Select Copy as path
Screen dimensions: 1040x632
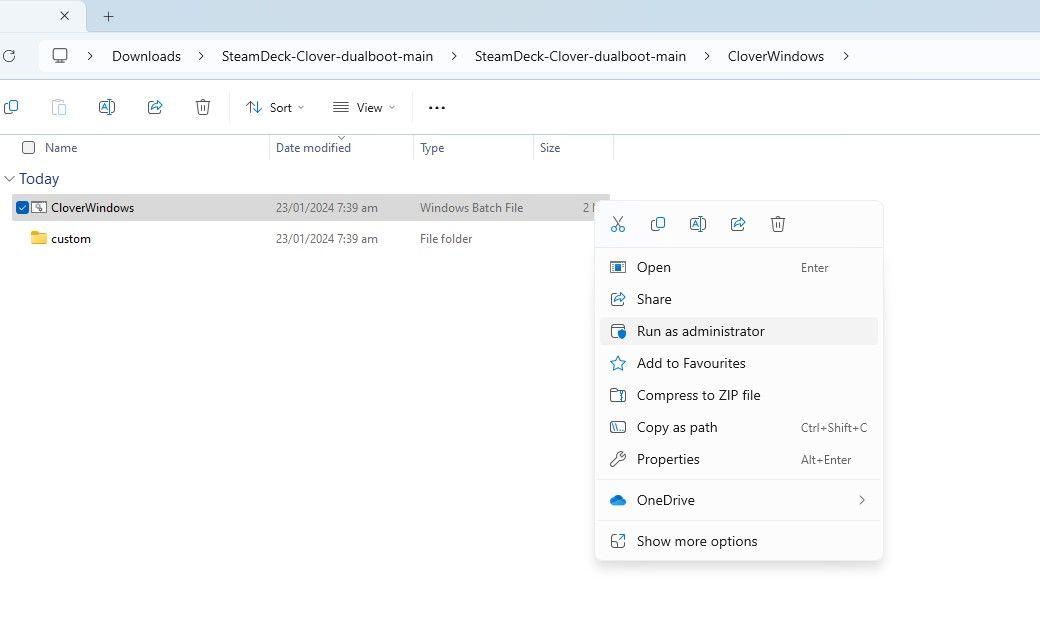pyautogui.click(x=677, y=427)
